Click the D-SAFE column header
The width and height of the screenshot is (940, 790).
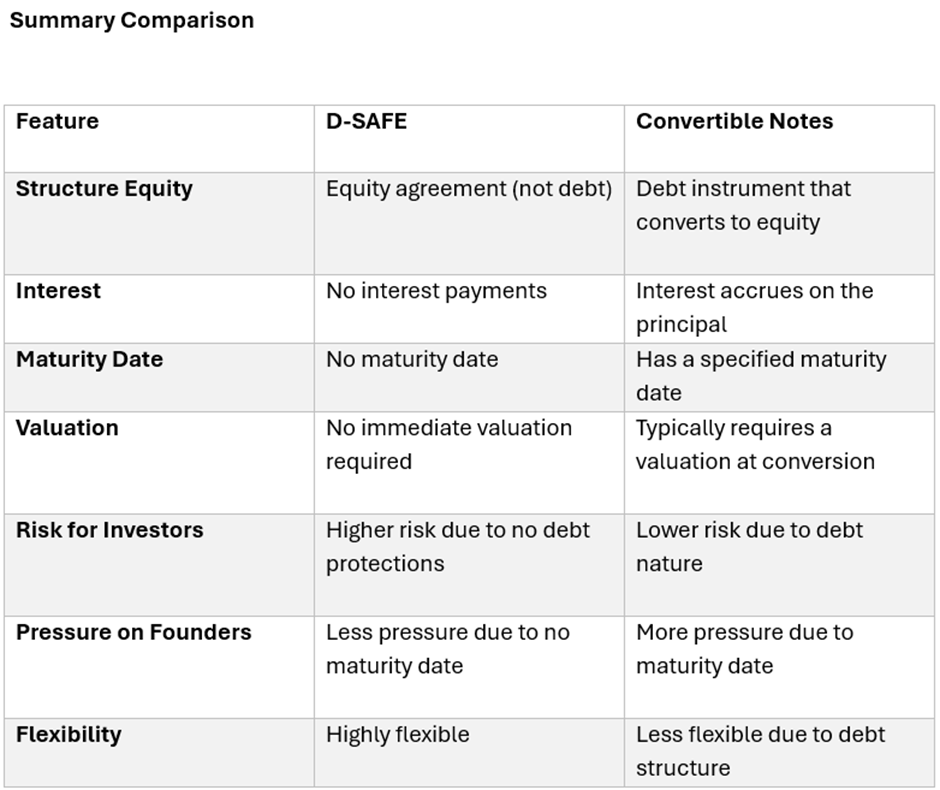366,122
